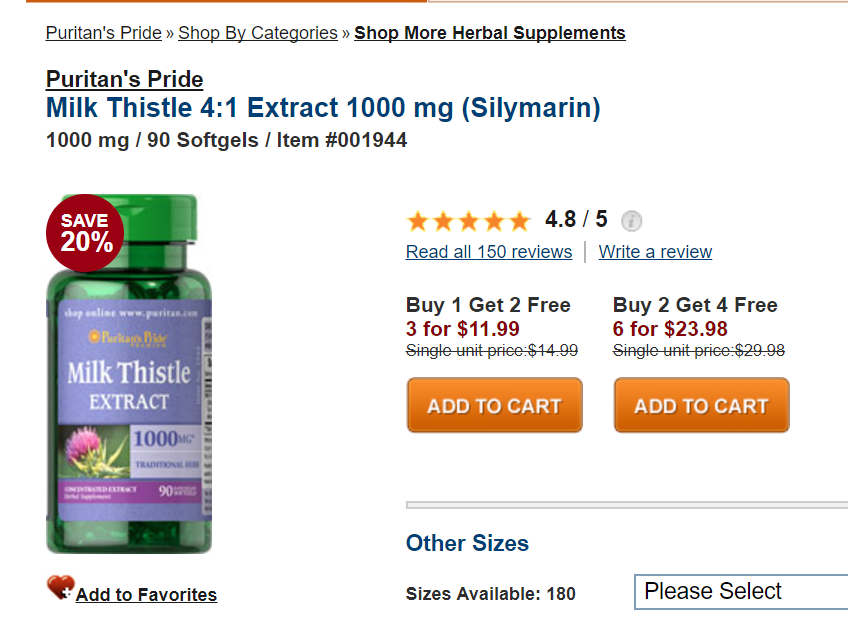Click the heart icon beside Add to Favorites
848x635 pixels.
click(x=60, y=588)
